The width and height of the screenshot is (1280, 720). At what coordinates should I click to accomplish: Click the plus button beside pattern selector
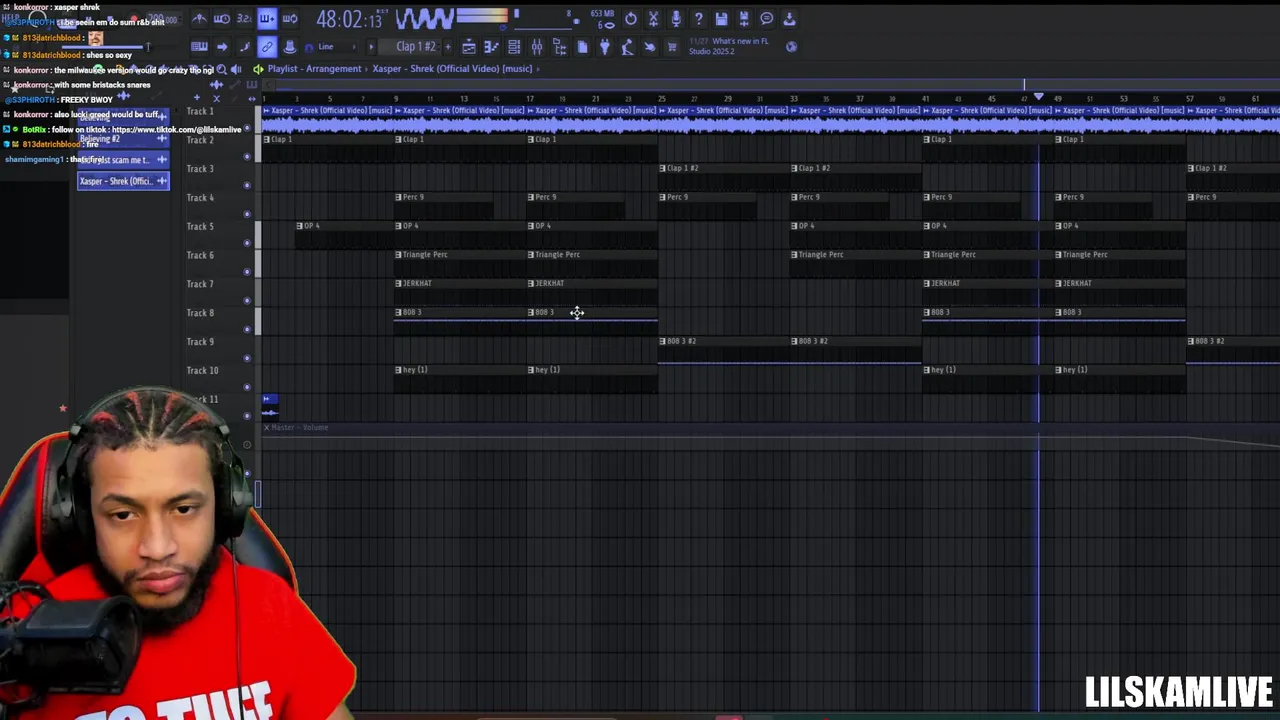click(x=448, y=47)
